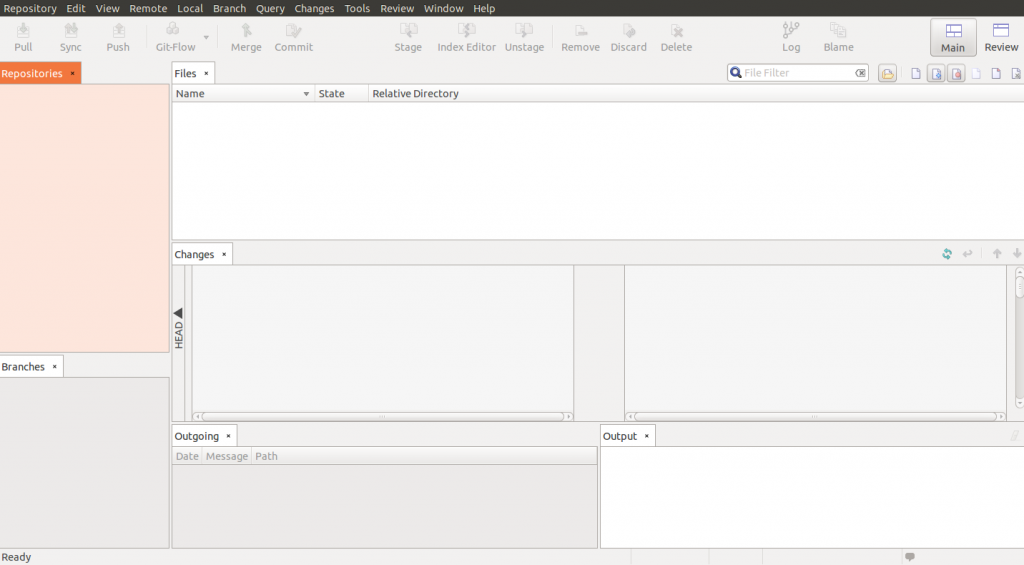This screenshot has height=565, width=1024.
Task: Toggle the highlighted file filter with blue gear
Action: point(936,73)
